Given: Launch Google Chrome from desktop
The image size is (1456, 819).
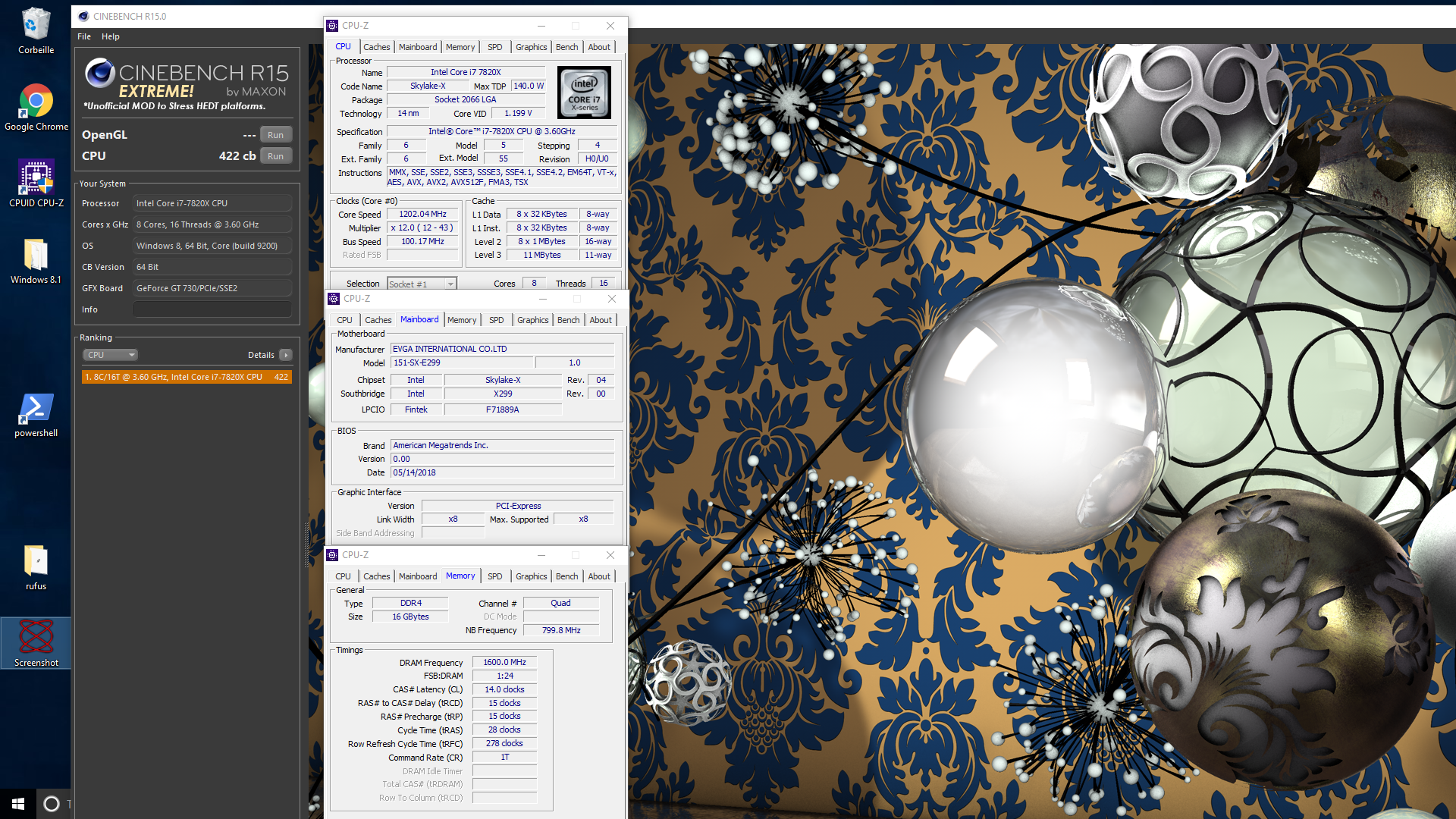Looking at the screenshot, I should point(36,107).
